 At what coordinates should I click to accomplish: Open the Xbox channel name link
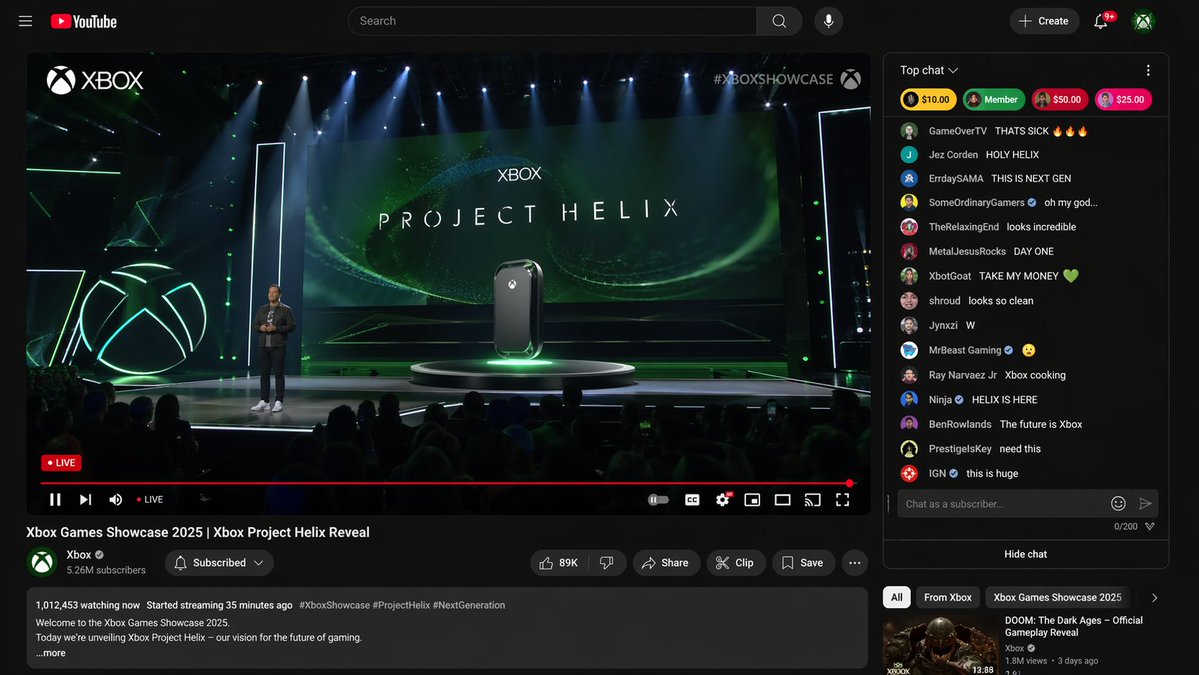click(79, 555)
